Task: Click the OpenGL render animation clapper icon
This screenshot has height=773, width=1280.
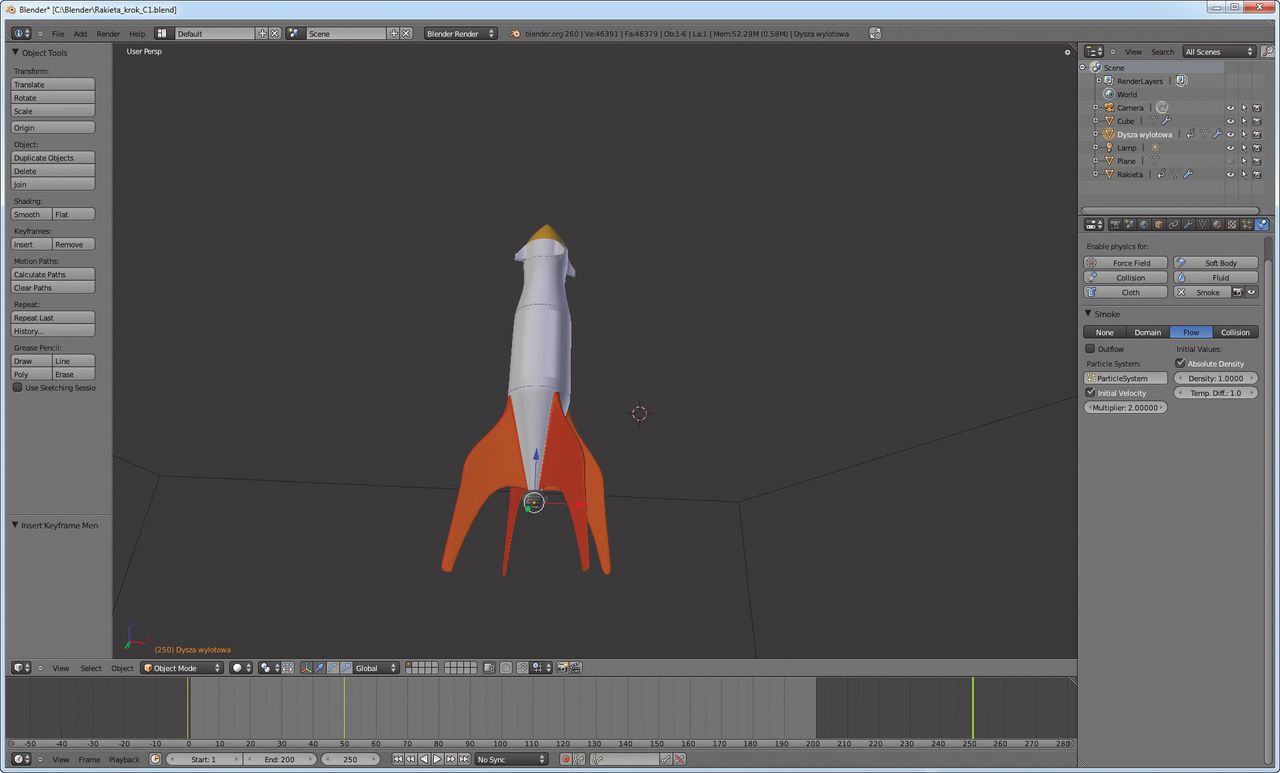Action: pos(575,668)
